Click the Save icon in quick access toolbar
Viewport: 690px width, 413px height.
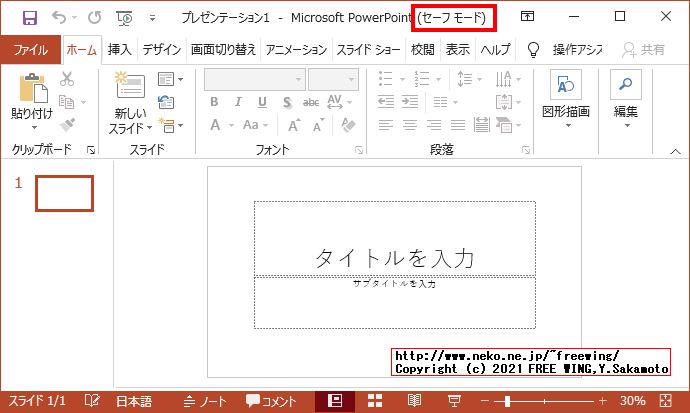(x=30, y=18)
